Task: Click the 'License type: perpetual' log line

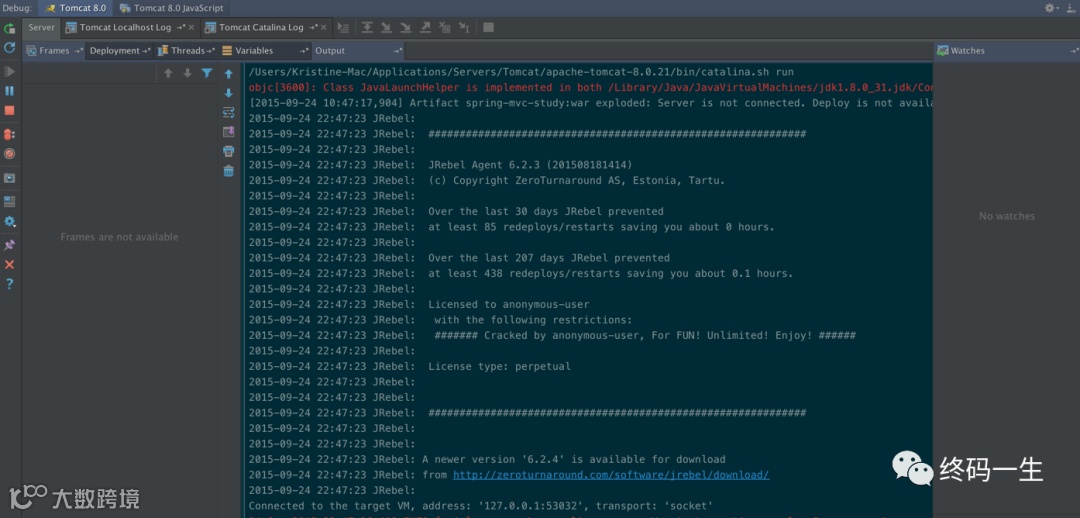Action: [410, 366]
